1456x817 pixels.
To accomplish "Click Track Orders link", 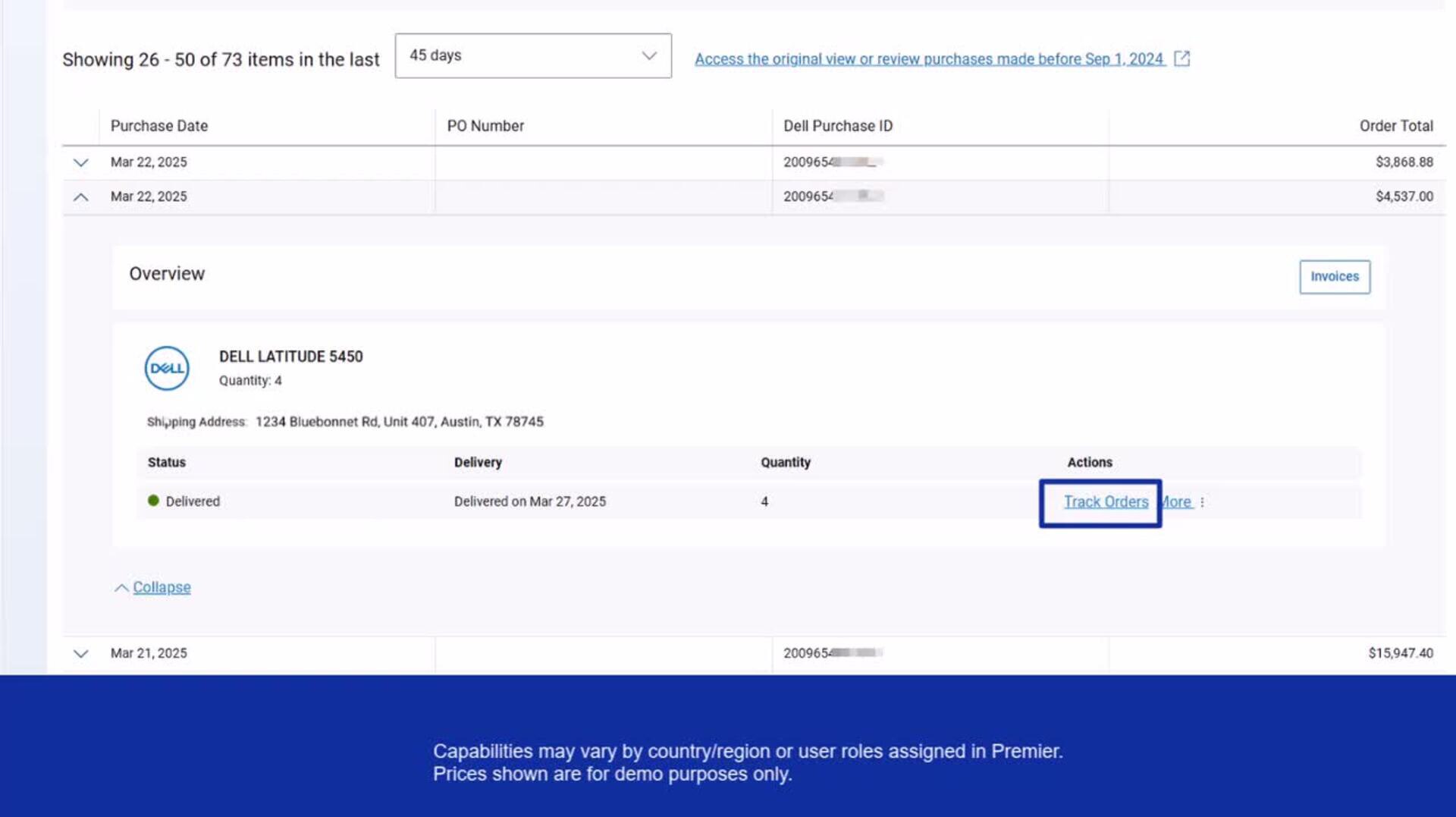I will point(1106,502).
